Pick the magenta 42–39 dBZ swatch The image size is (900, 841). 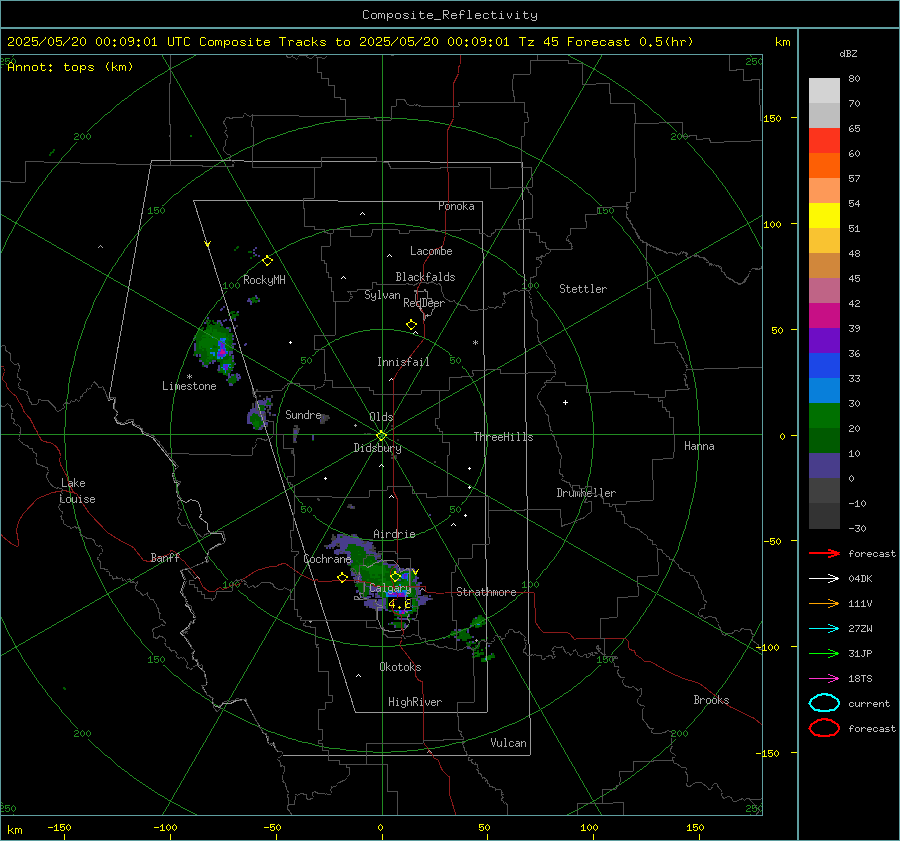[824, 316]
